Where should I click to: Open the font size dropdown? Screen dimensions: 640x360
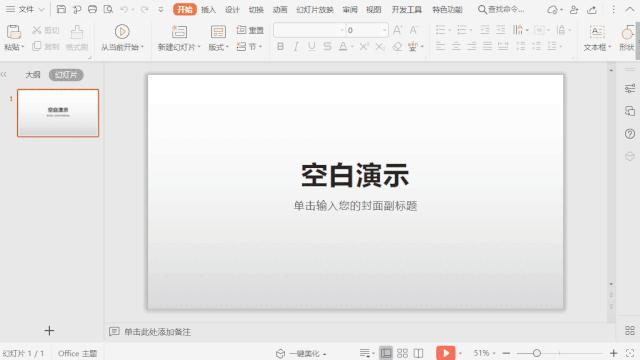[x=384, y=30]
